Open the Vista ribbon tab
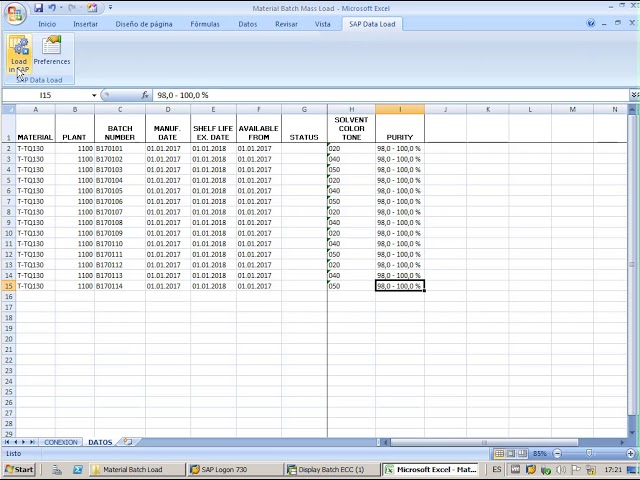Image resolution: width=640 pixels, height=480 pixels. (322, 24)
